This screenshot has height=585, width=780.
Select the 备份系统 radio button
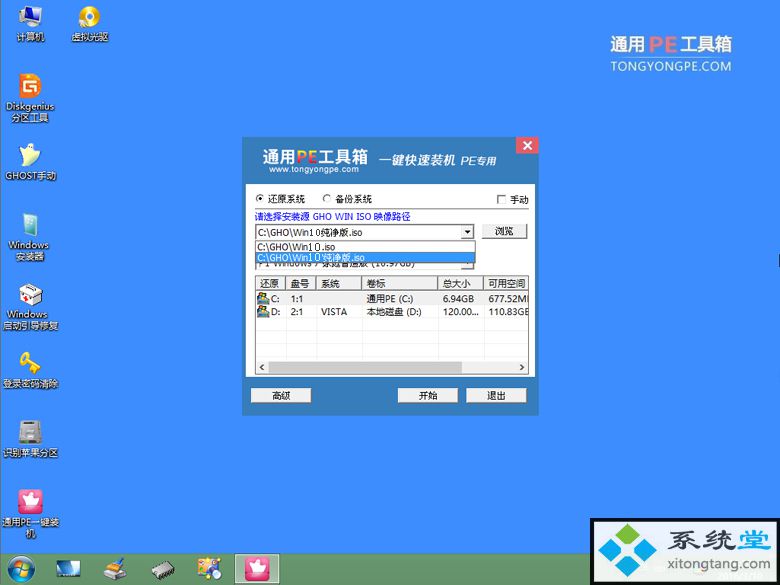coord(327,198)
